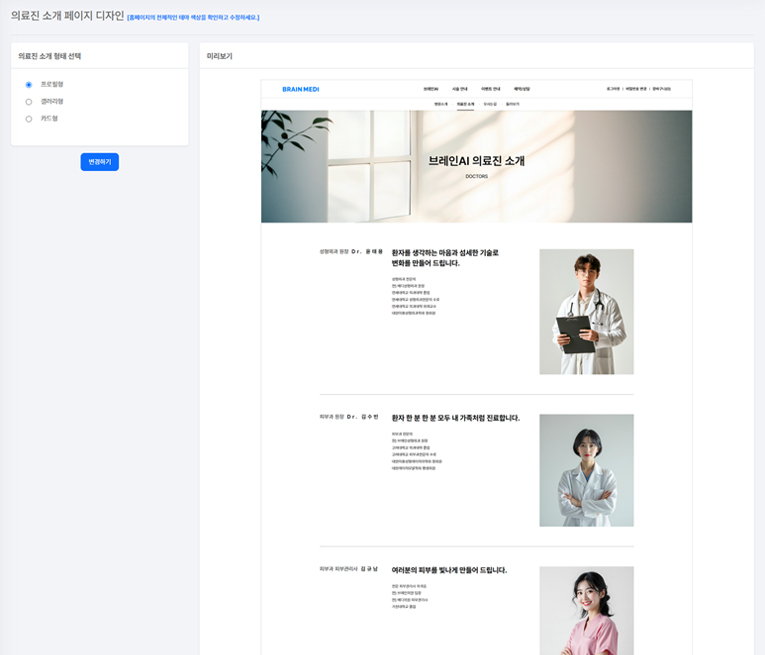Screen dimensions: 765x655
Task: Click the 예약상담 menu item
Action: (521, 89)
